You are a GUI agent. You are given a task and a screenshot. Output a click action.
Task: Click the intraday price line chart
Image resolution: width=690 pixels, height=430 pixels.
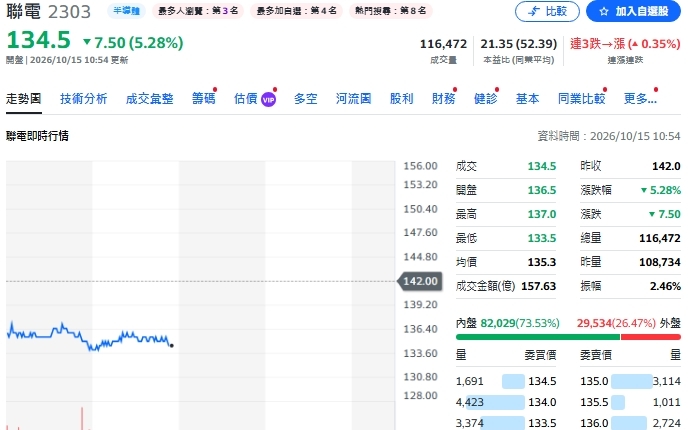coord(89,338)
